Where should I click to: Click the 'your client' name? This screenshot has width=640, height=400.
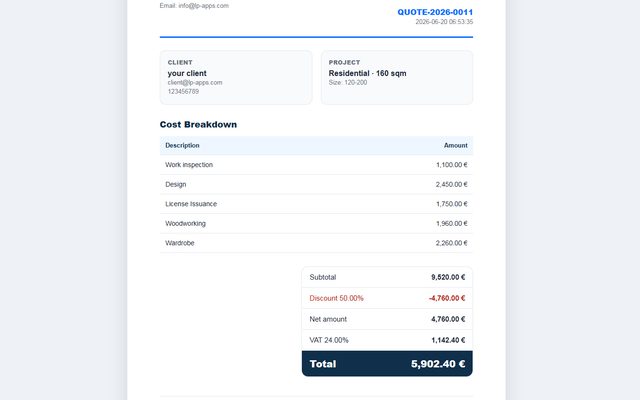187,73
